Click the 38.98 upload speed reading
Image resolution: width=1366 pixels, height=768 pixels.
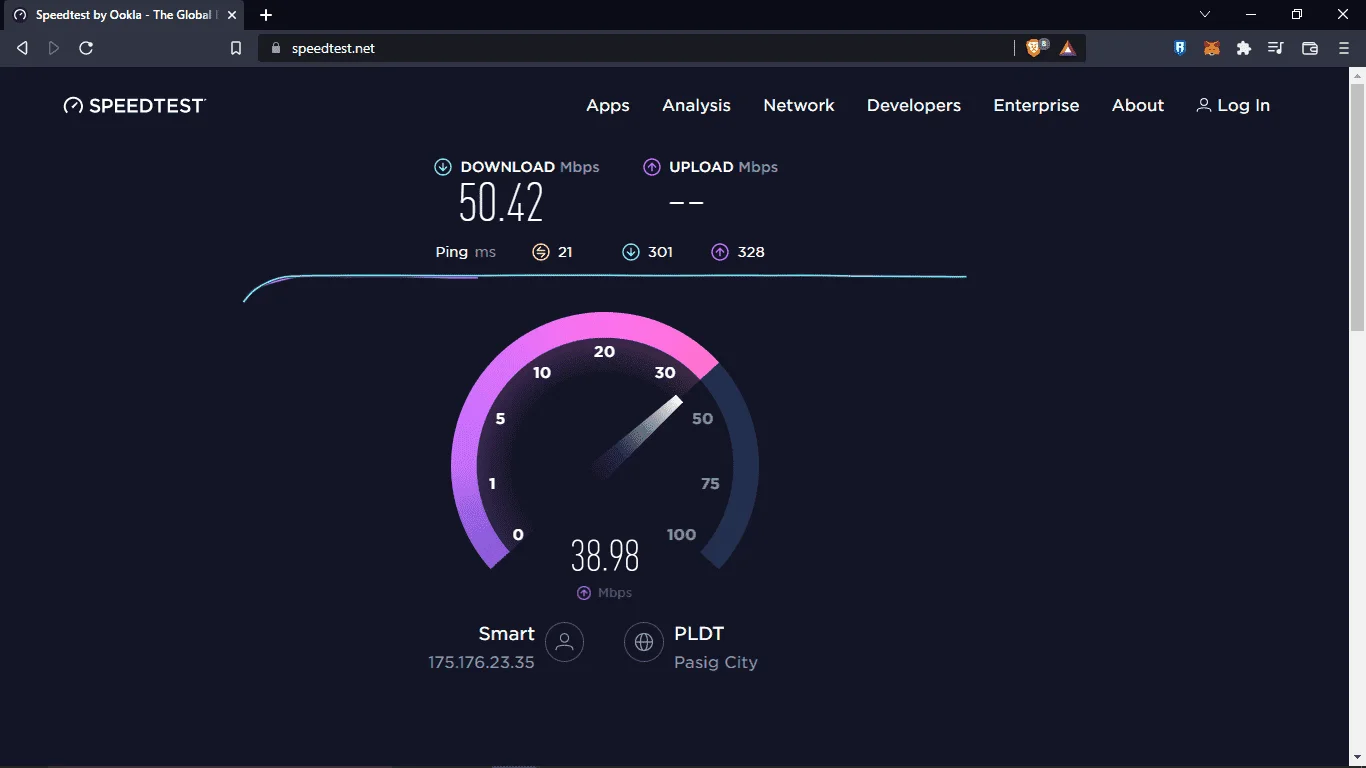[605, 555]
